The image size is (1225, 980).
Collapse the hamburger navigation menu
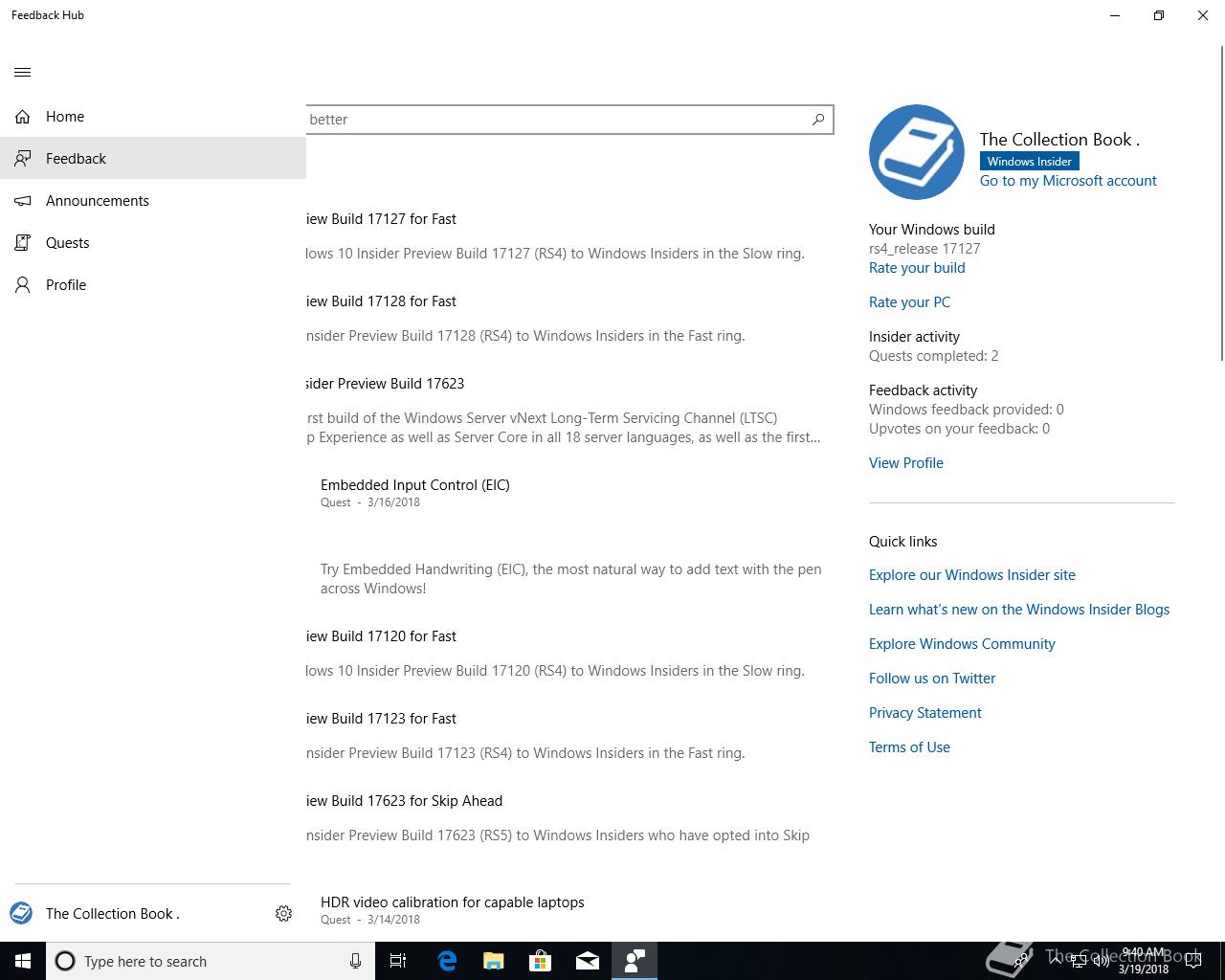(23, 72)
